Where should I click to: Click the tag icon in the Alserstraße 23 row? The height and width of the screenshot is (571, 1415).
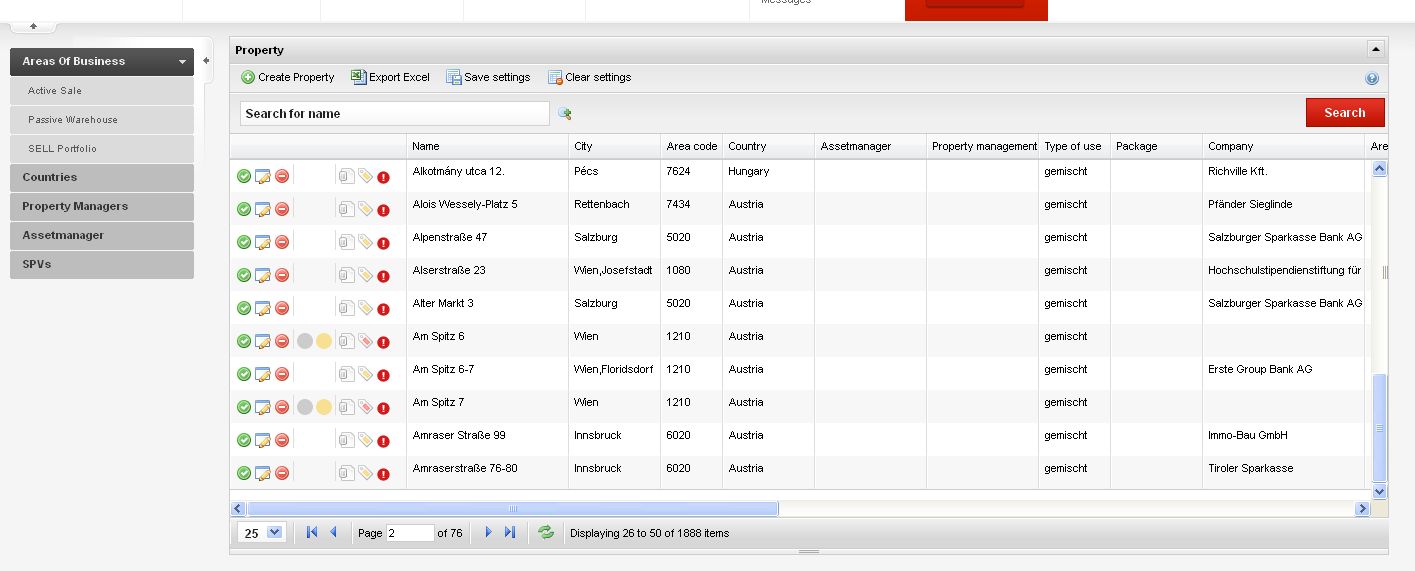tap(365, 275)
